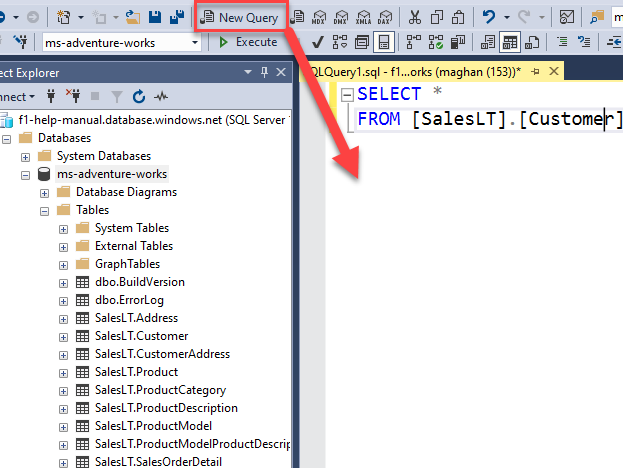Open Object Explorer window position menu
Screen dimensions: 623x468
(x=248, y=72)
